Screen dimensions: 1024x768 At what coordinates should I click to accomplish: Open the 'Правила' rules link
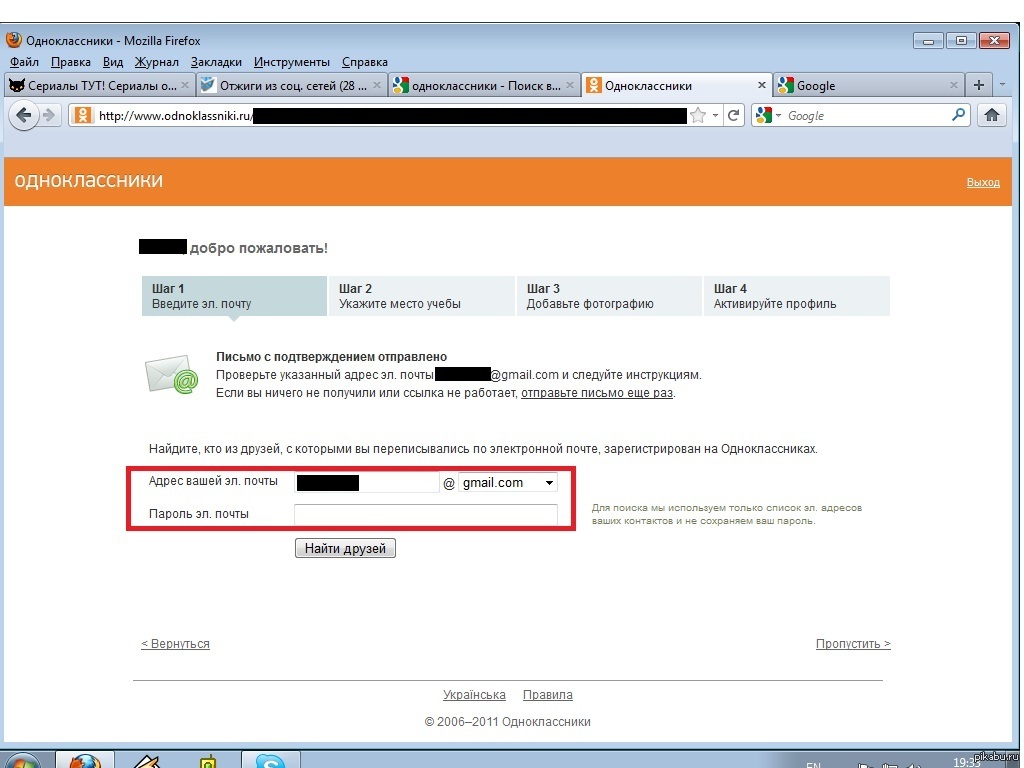[x=547, y=695]
